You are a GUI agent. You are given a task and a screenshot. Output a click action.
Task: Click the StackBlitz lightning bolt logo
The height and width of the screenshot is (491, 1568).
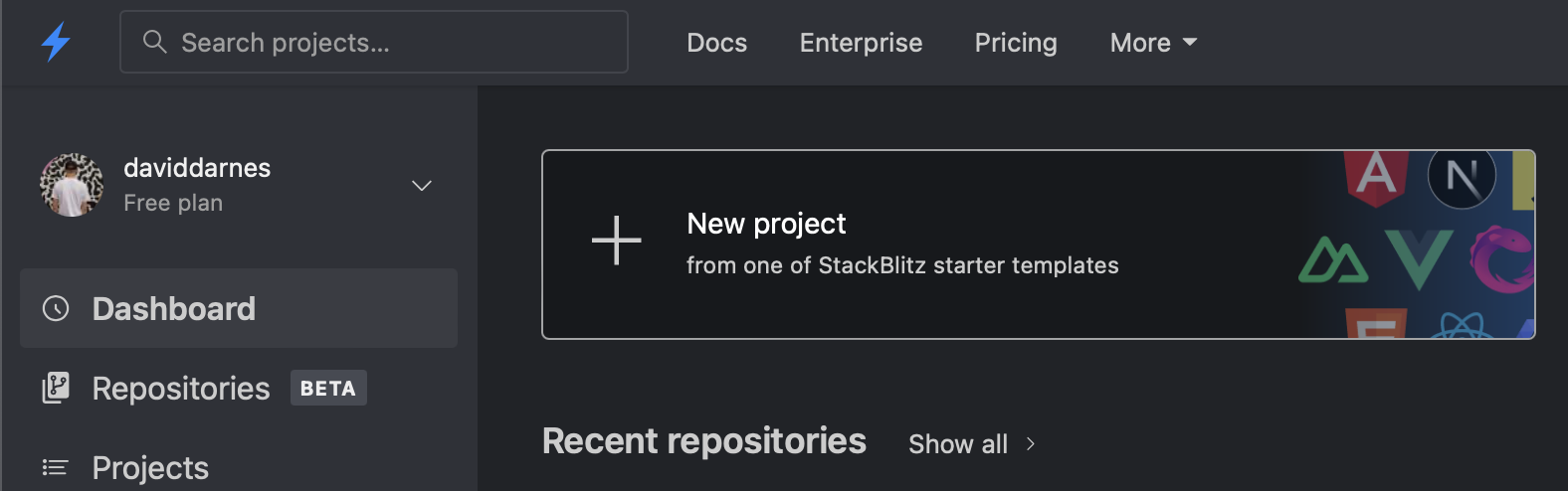(x=56, y=42)
